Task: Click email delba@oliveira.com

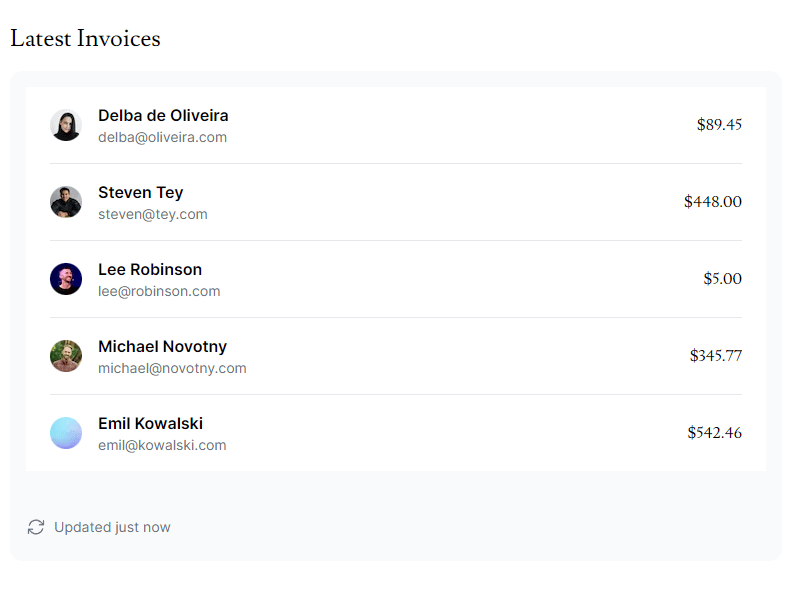Action: click(x=162, y=137)
